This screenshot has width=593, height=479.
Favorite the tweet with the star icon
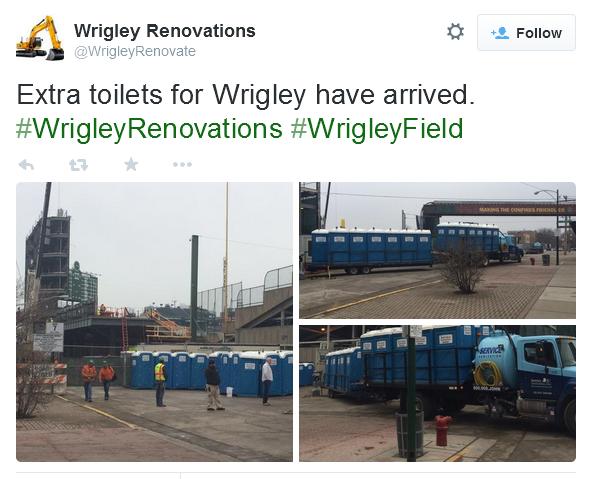131,164
